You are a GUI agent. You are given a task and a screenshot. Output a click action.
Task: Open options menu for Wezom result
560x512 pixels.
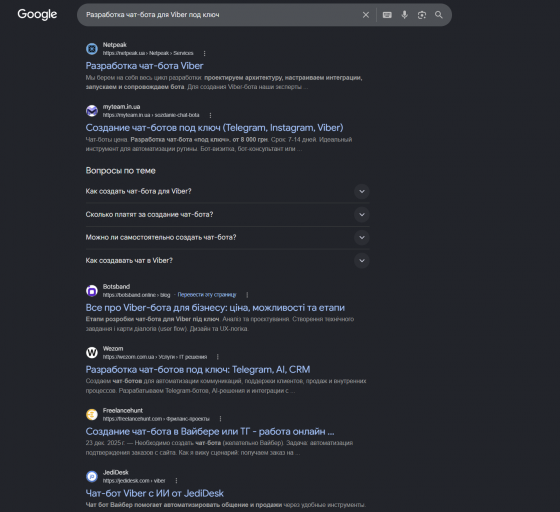coord(218,357)
